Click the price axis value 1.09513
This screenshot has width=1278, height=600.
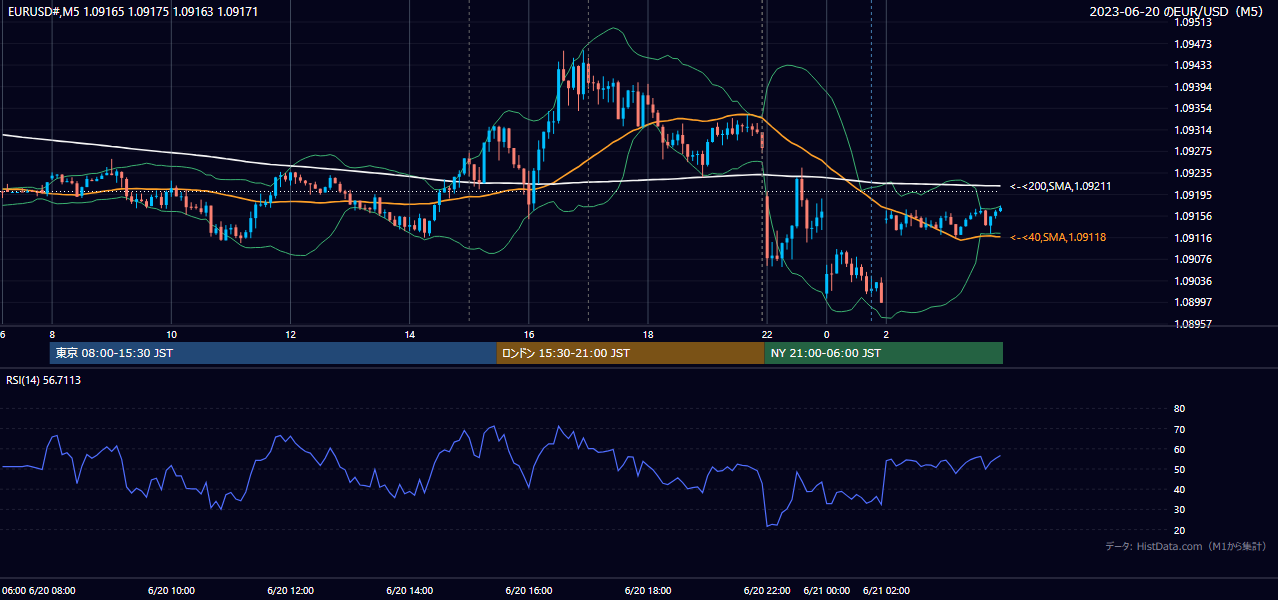(x=1194, y=22)
